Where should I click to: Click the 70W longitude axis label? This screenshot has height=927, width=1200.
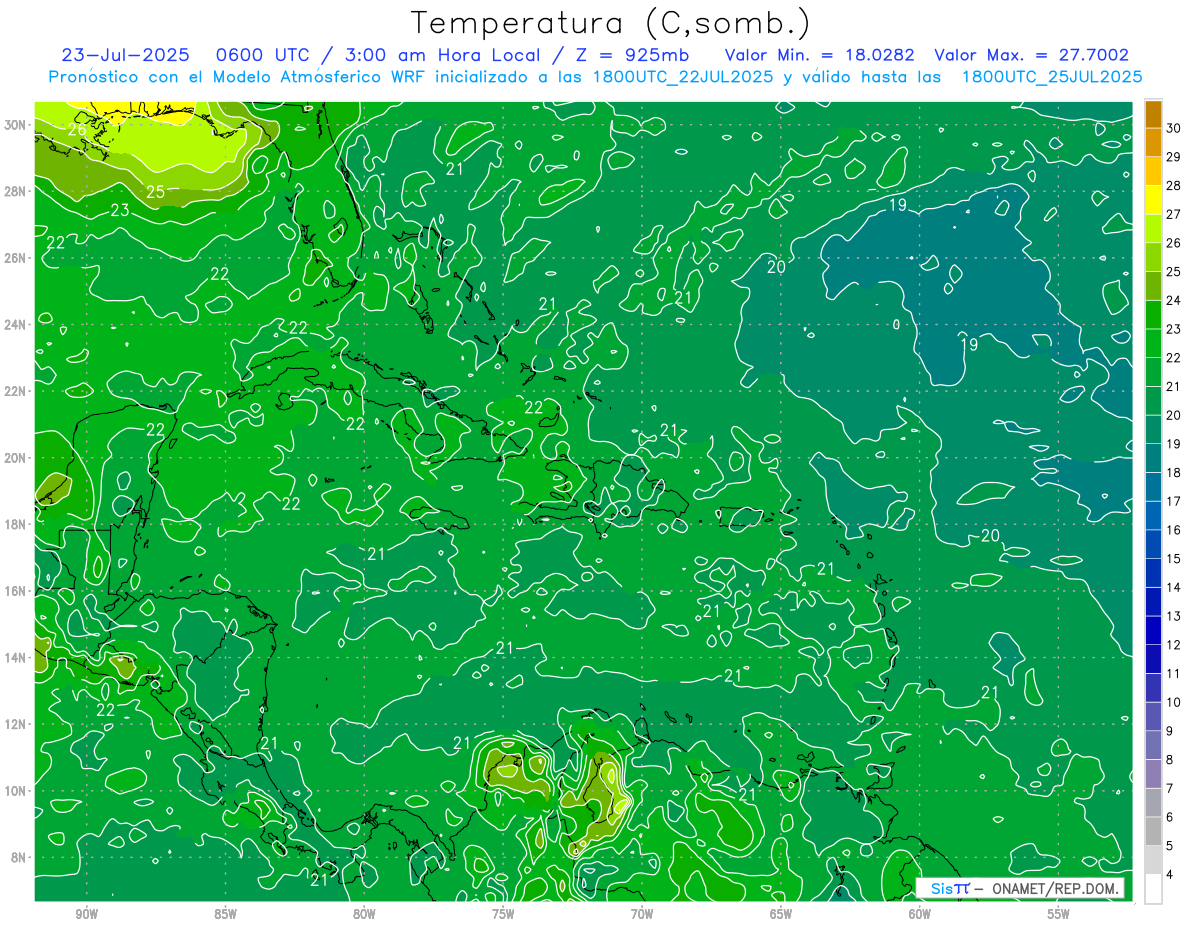point(642,913)
